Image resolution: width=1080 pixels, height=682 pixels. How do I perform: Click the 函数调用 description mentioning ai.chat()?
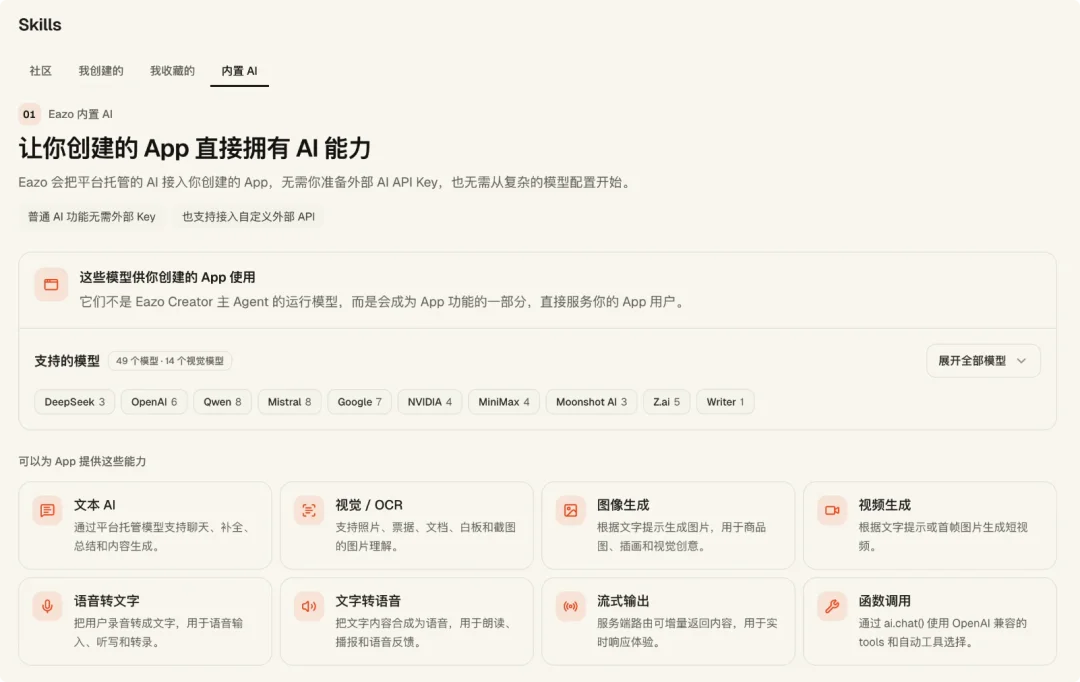tap(943, 632)
